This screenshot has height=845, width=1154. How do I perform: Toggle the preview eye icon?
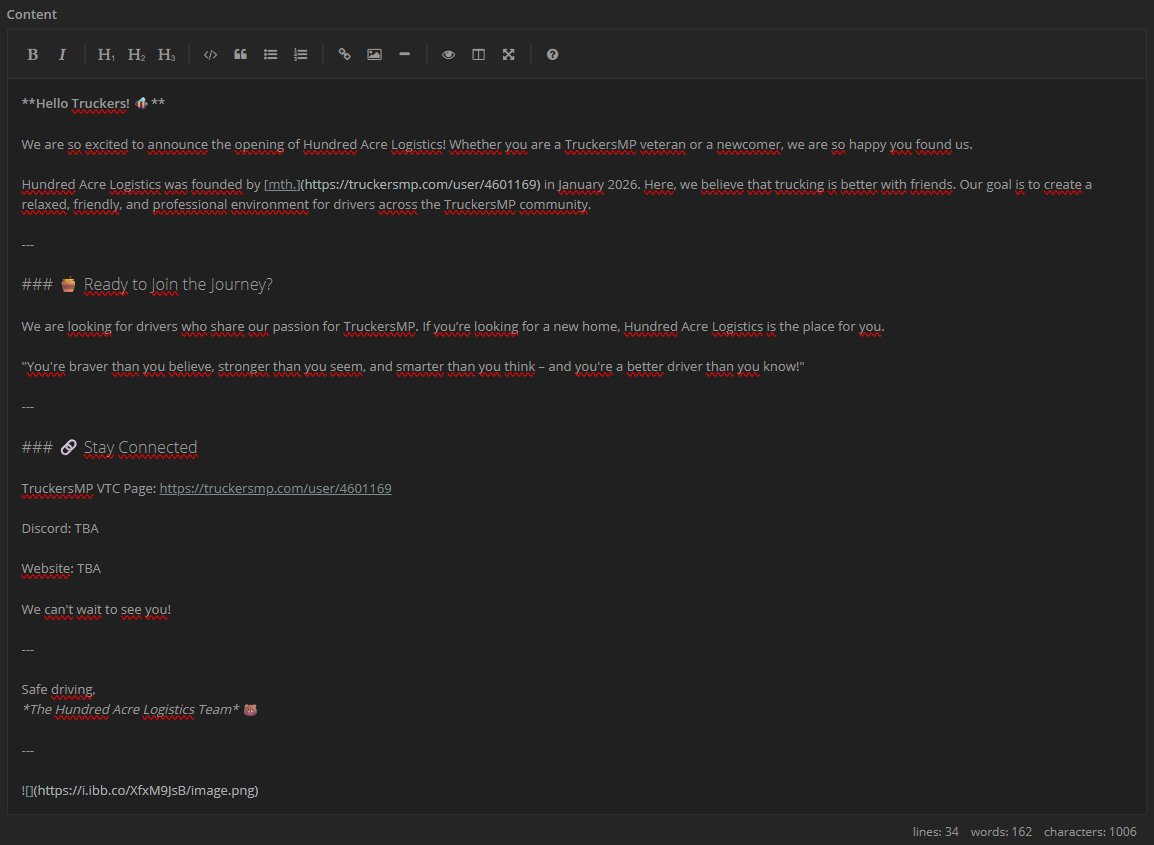click(448, 54)
